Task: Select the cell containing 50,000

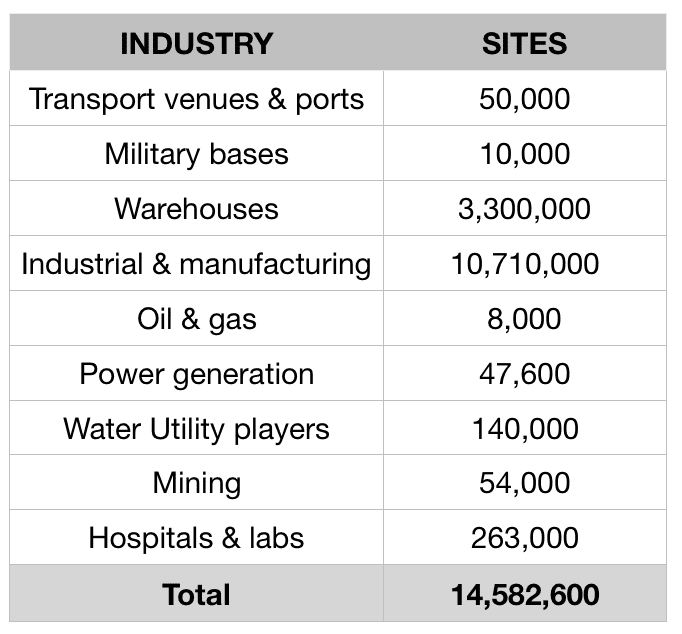Action: 524,99
